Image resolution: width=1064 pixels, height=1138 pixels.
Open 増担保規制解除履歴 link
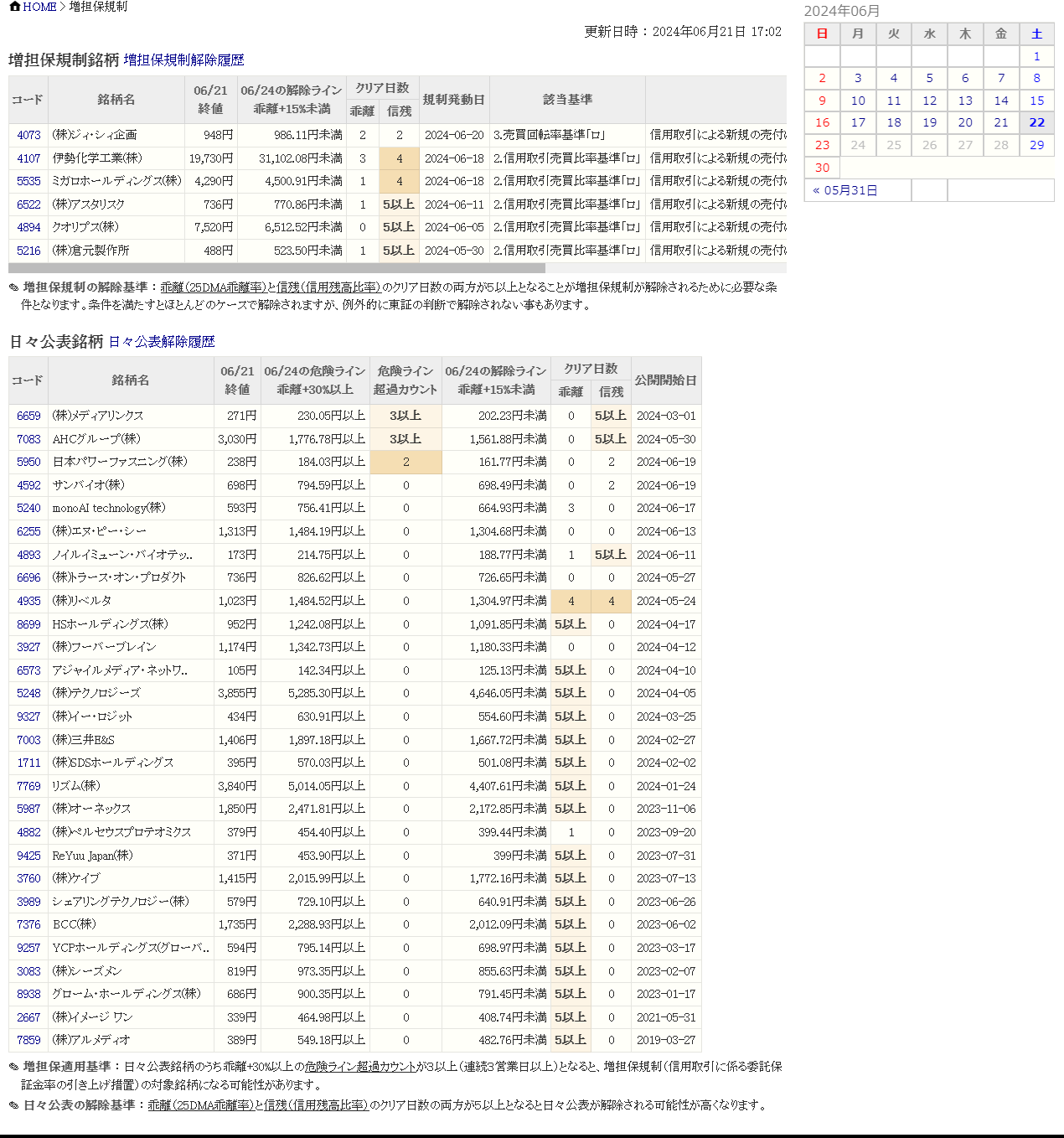point(183,60)
